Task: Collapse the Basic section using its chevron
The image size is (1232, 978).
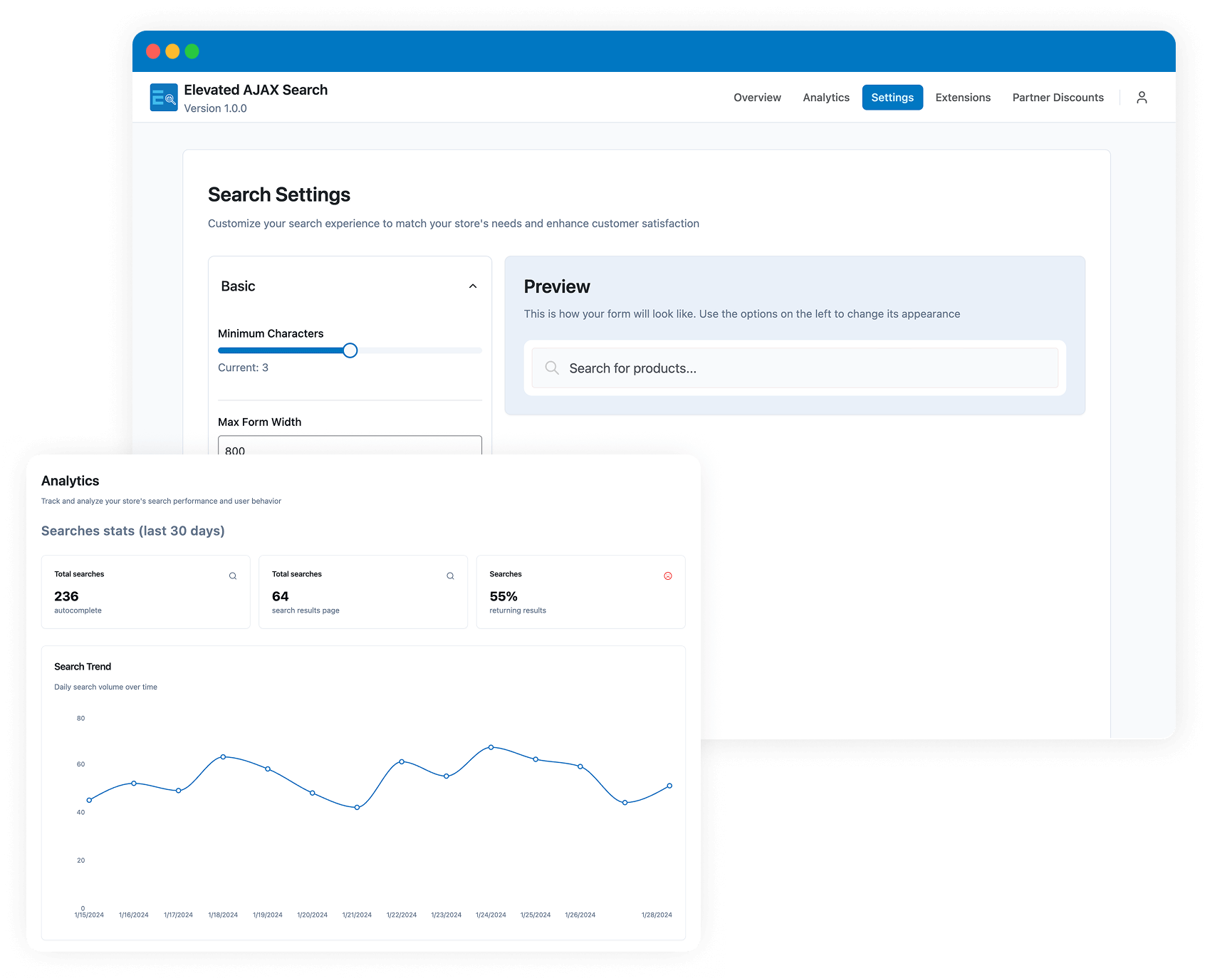Action: coord(473,286)
